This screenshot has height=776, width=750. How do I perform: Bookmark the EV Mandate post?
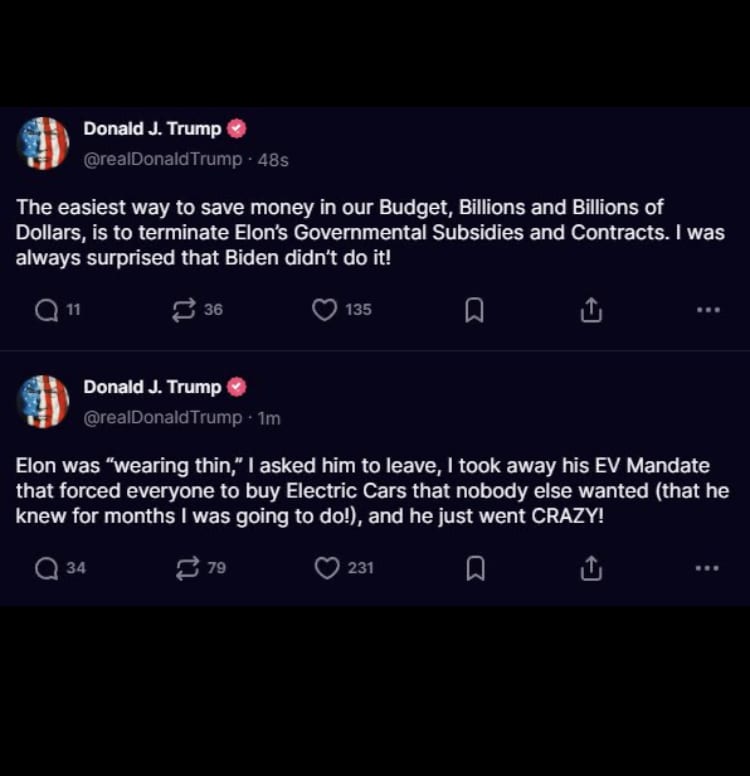(475, 569)
